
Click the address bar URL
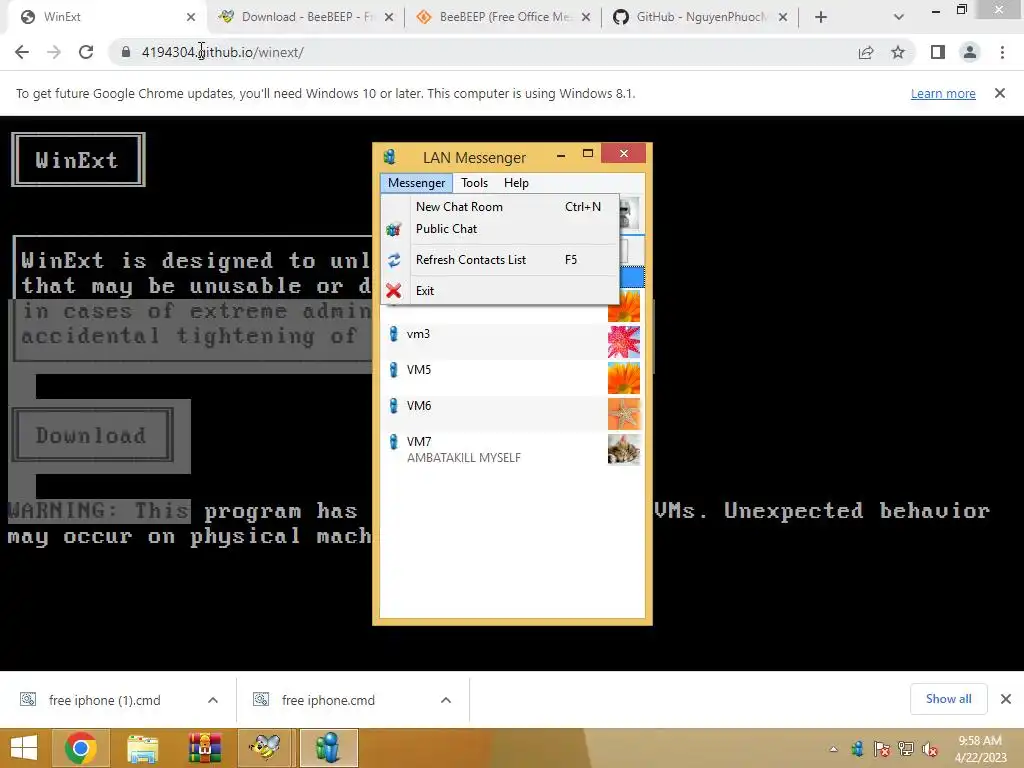point(223,52)
